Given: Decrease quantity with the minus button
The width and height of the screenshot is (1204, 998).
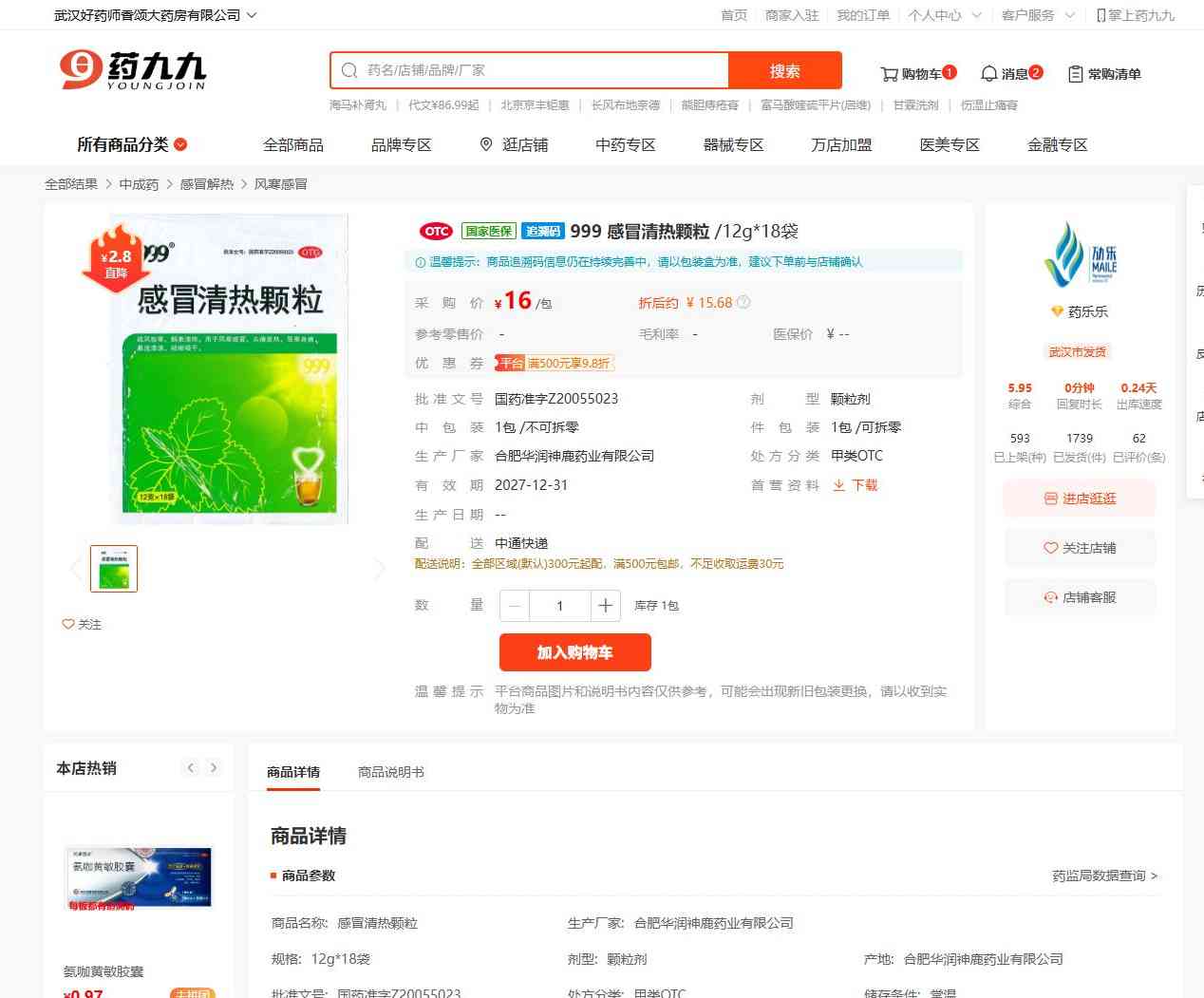Looking at the screenshot, I should [x=515, y=606].
